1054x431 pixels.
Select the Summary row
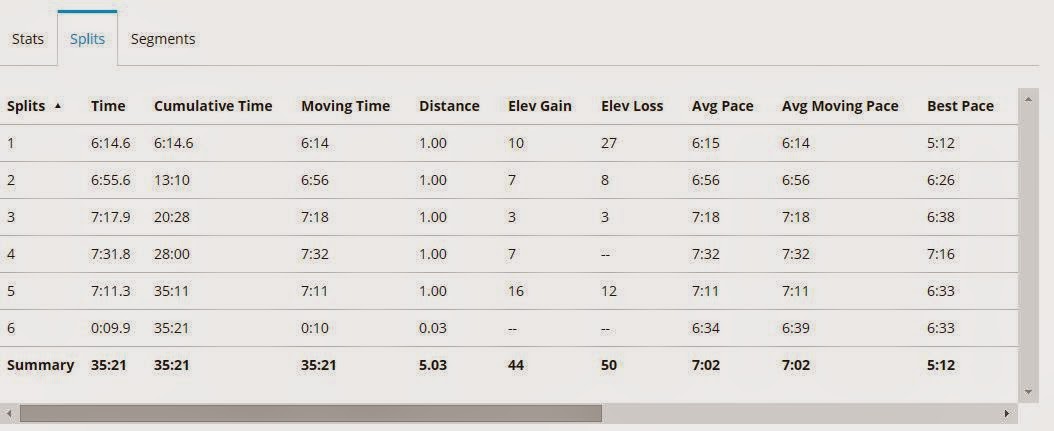(509, 365)
